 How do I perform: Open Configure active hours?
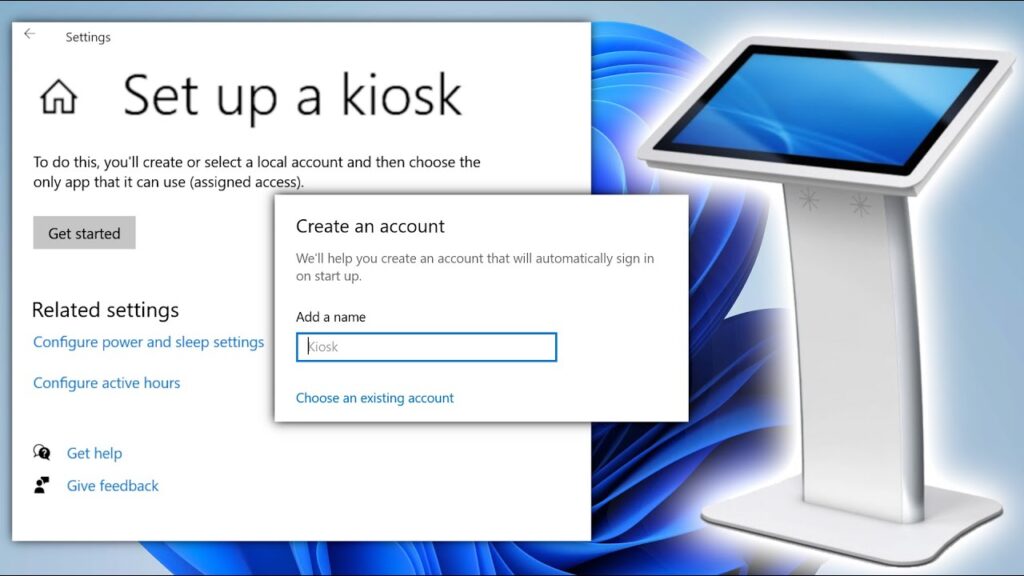click(x=106, y=382)
